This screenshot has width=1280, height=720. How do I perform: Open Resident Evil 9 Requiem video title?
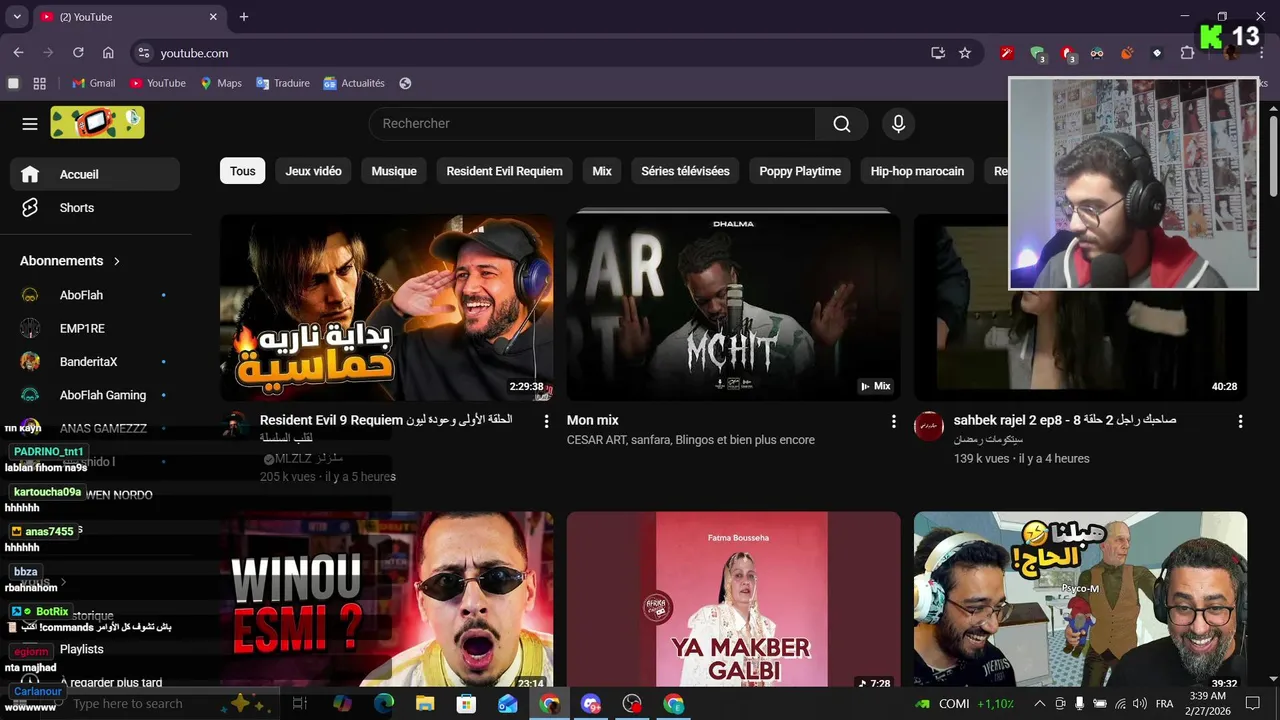pyautogui.click(x=386, y=428)
